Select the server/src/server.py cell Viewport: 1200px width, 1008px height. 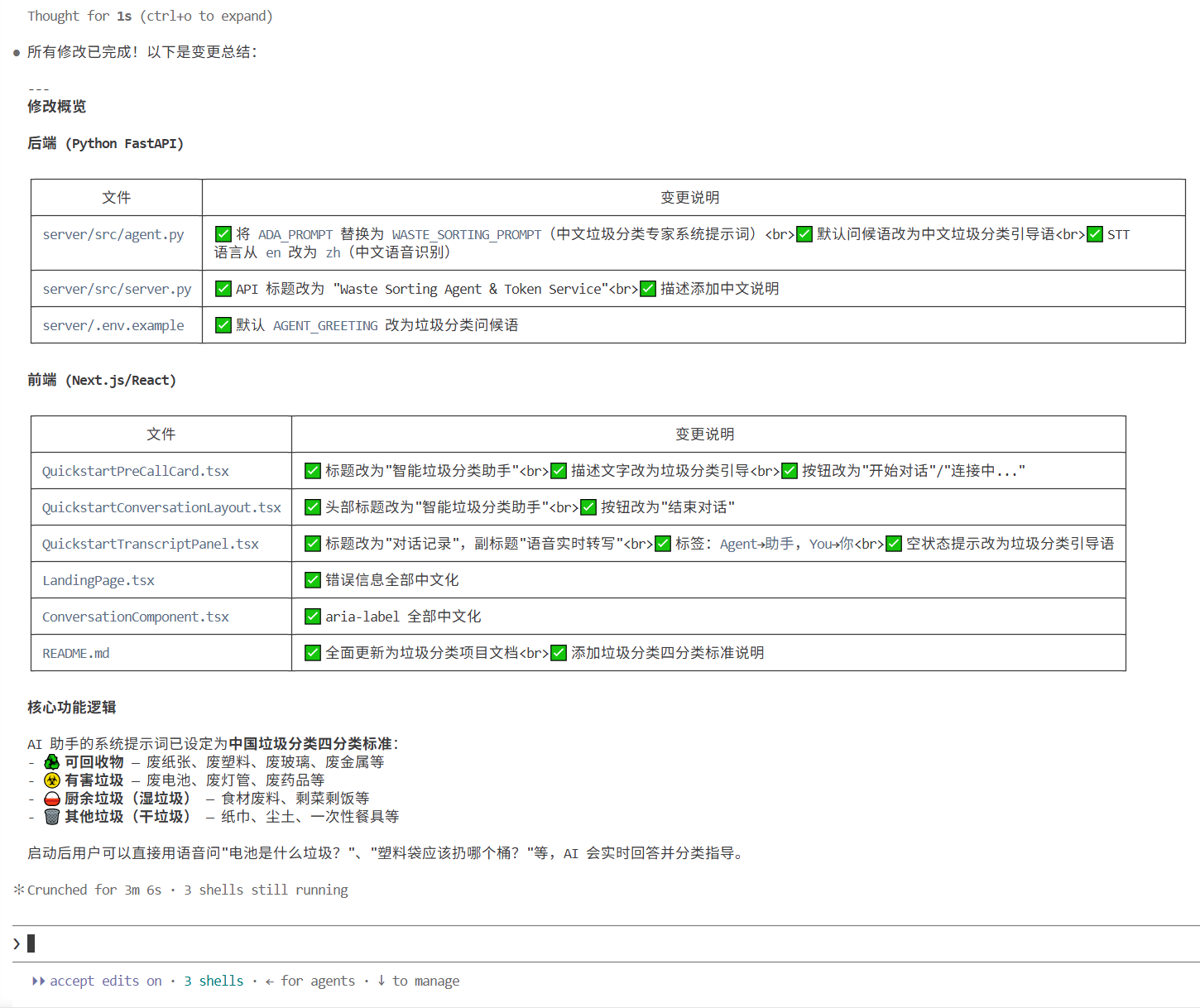point(117,289)
